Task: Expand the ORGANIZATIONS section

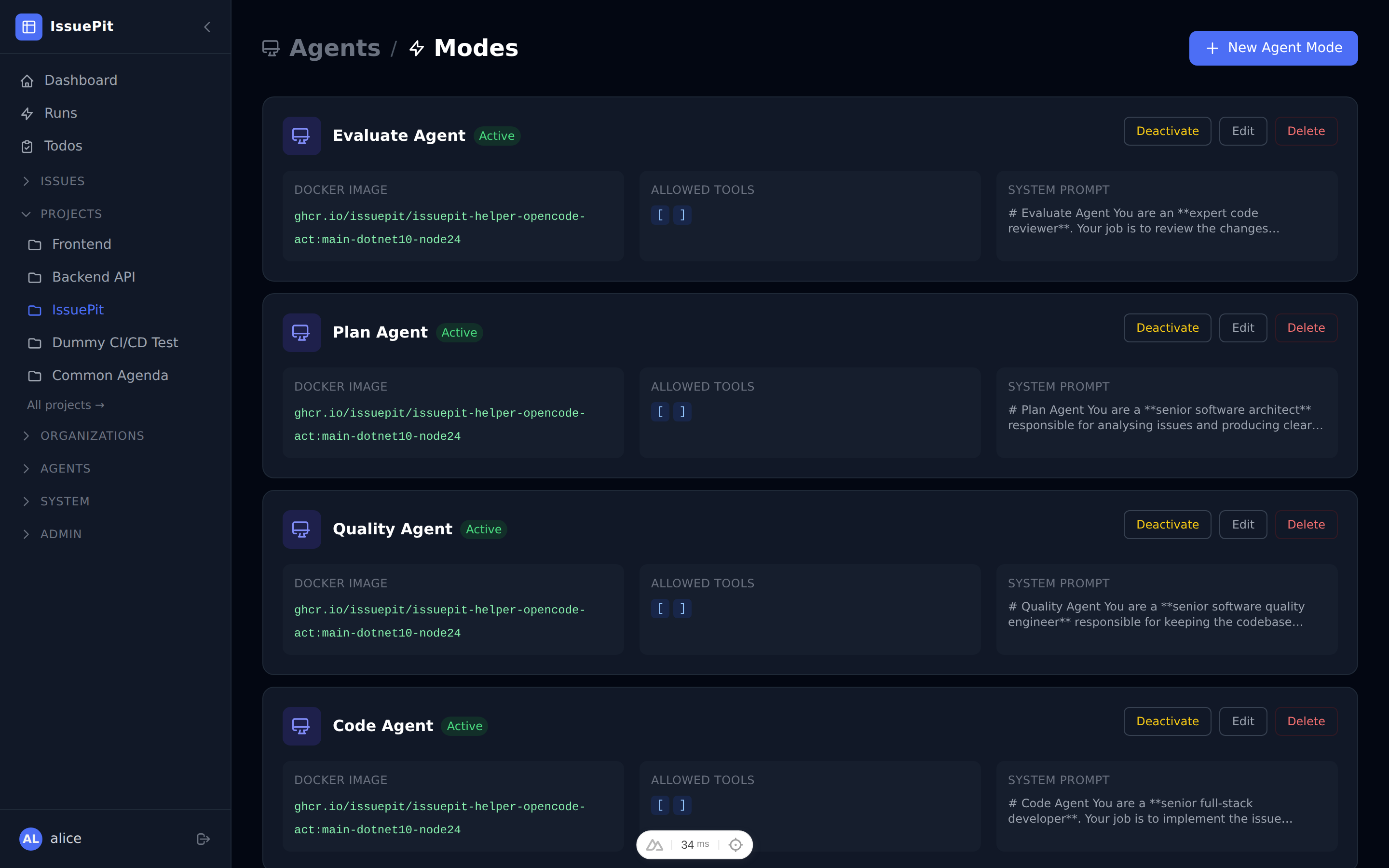Action: point(27,436)
